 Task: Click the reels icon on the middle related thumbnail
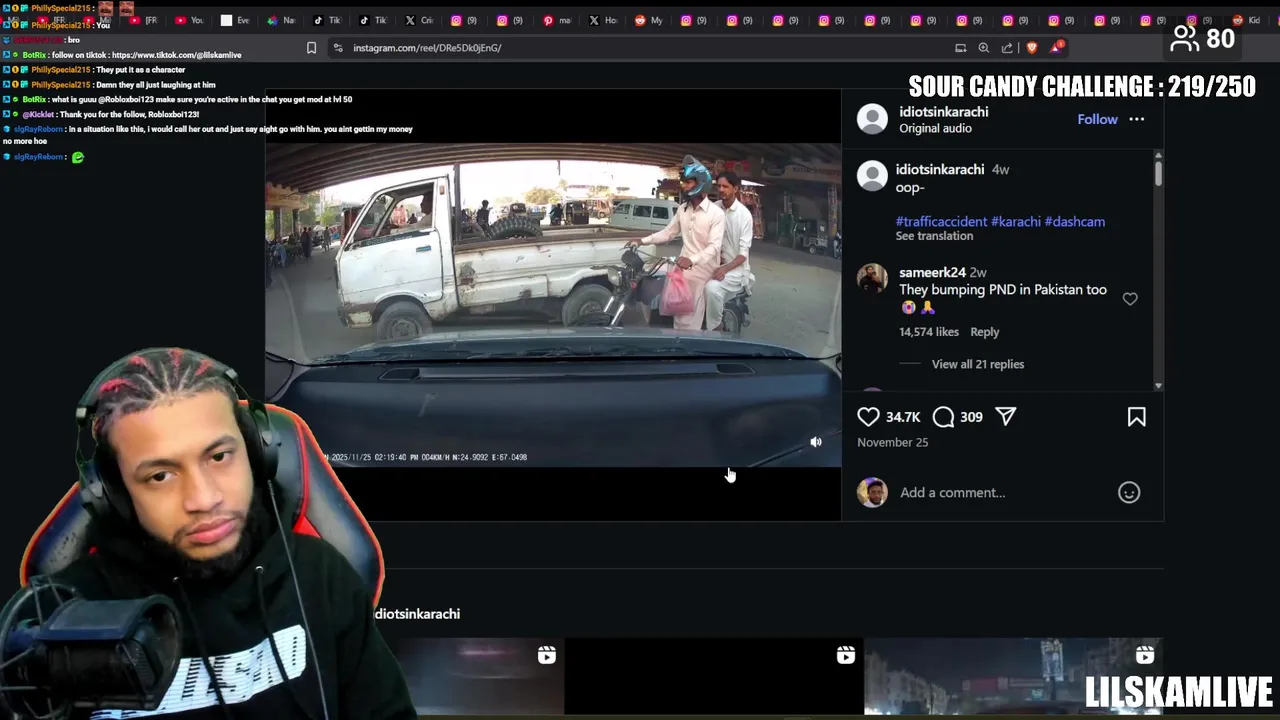[x=846, y=655]
